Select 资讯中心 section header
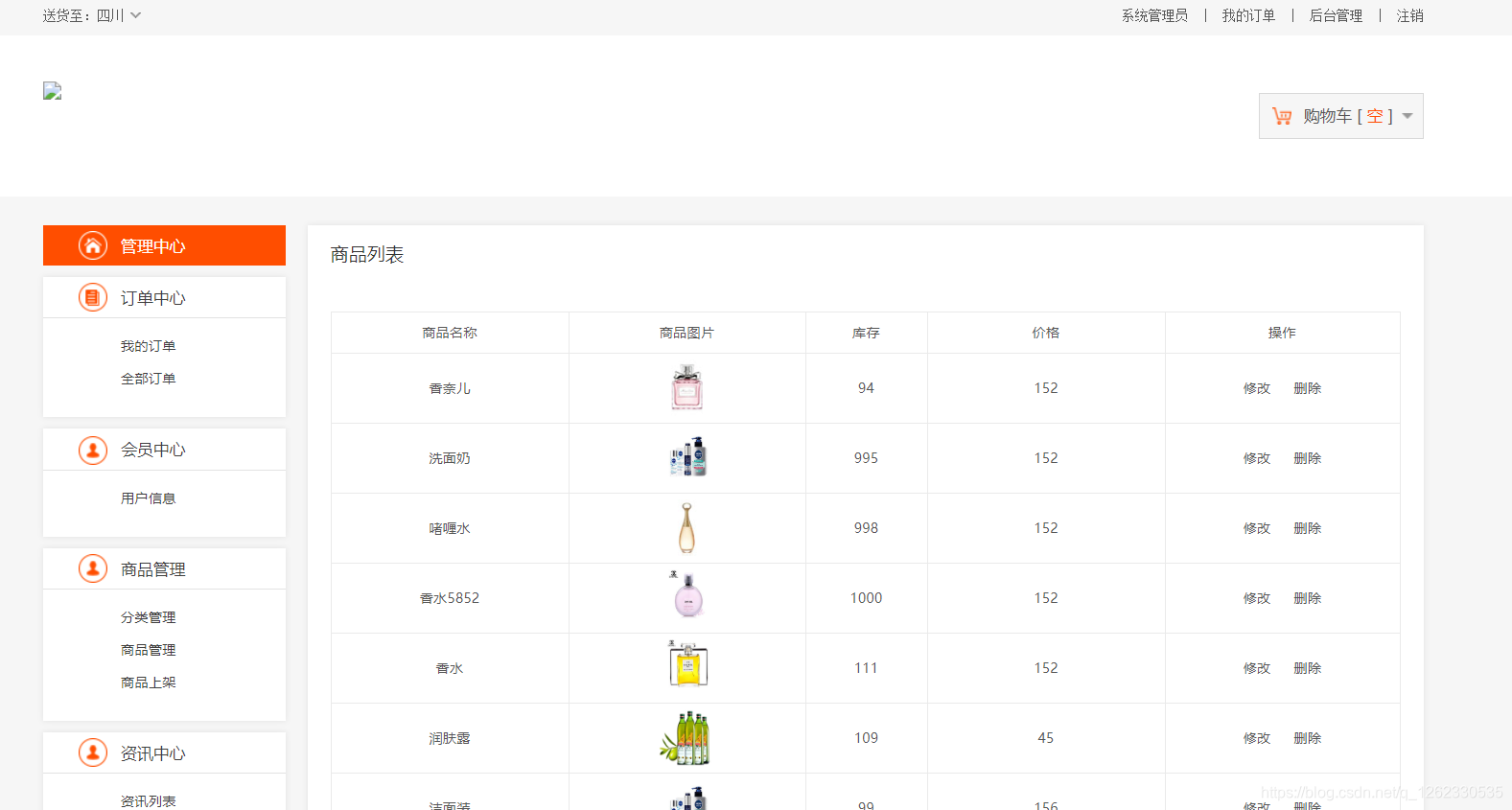The height and width of the screenshot is (810, 1512). [164, 752]
